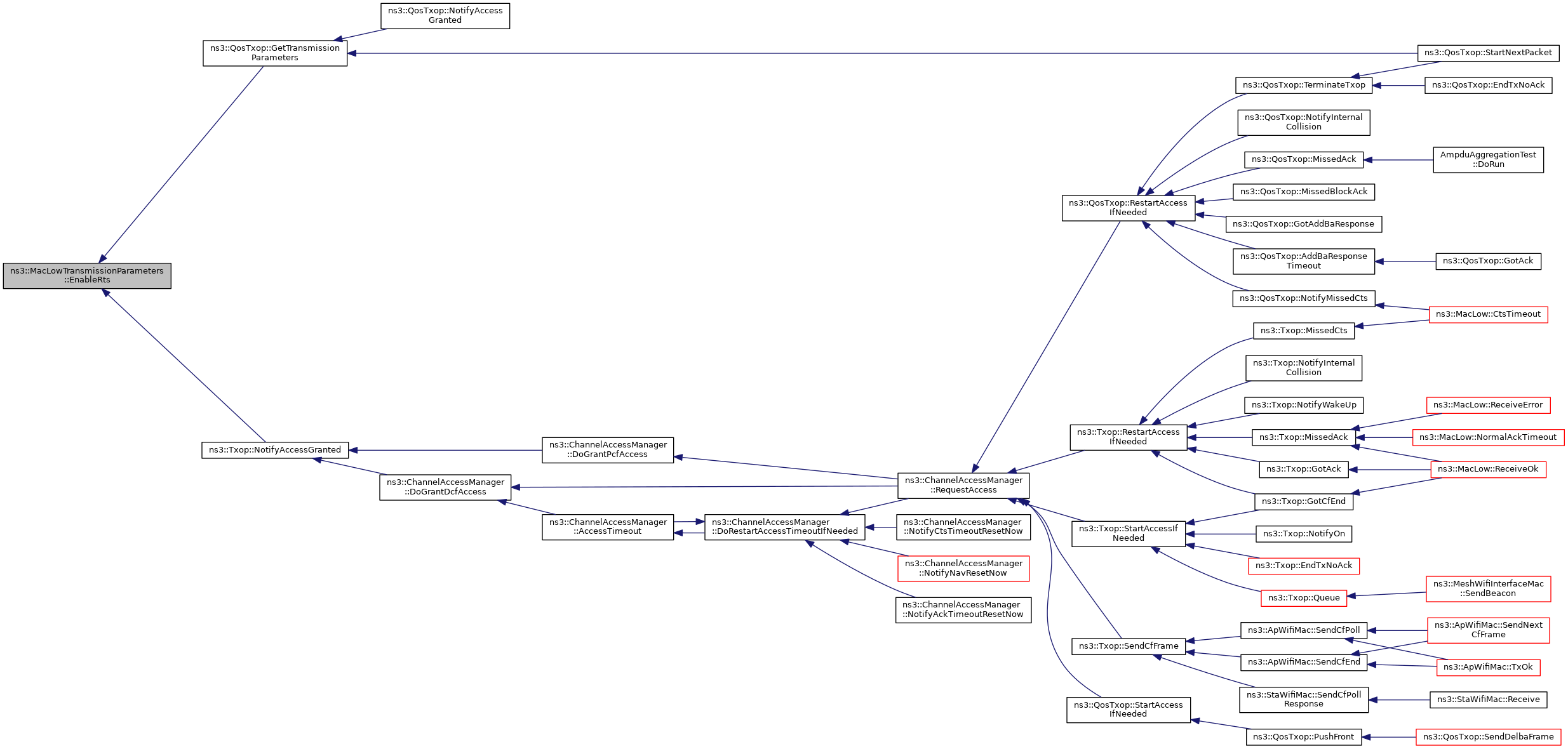Screen dimensions: 1568x749
Task: Click ns3::MeshWifiInterfaceMac::SendBeacon node
Action: [1487, 589]
